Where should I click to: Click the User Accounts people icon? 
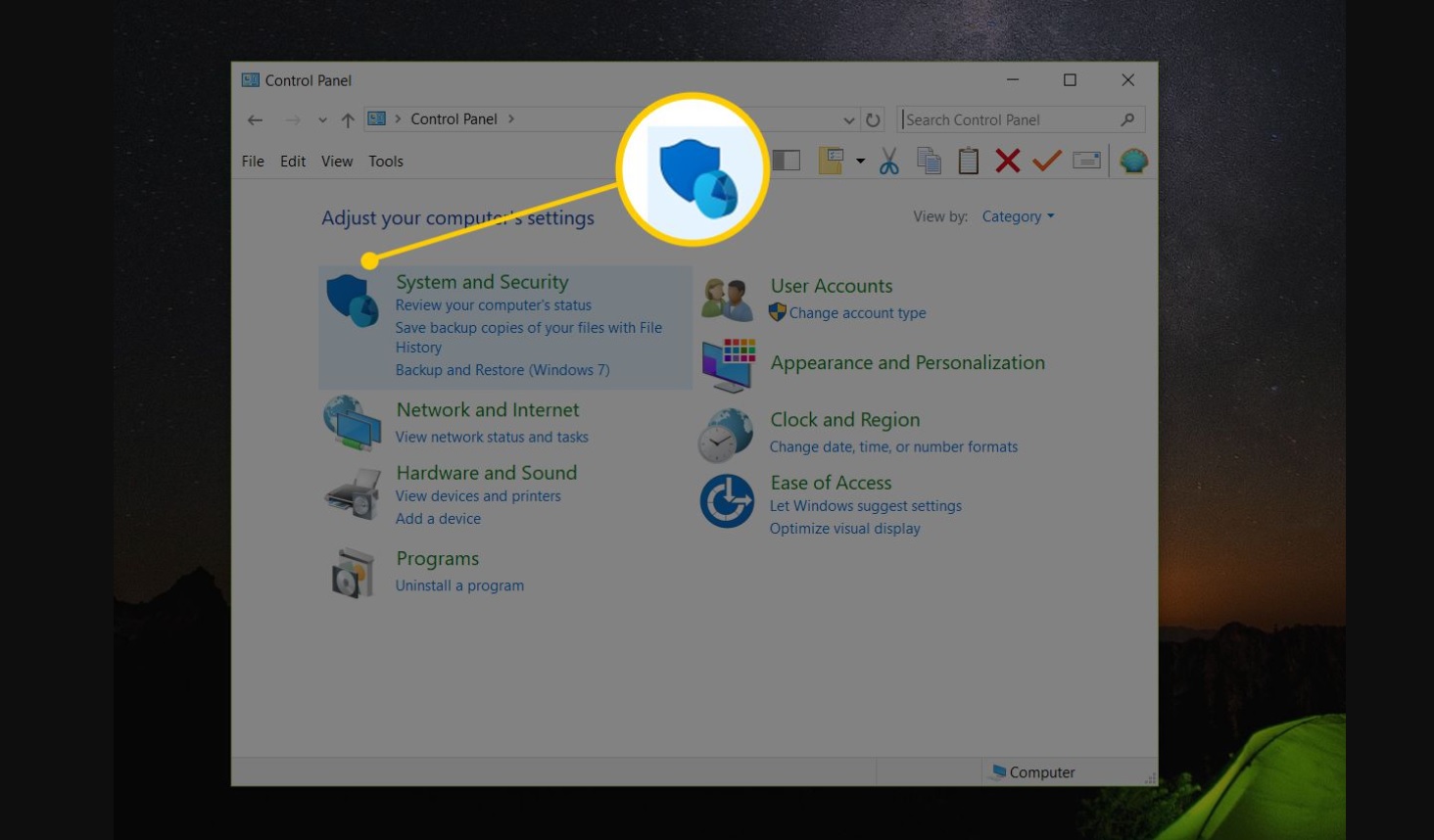727,299
